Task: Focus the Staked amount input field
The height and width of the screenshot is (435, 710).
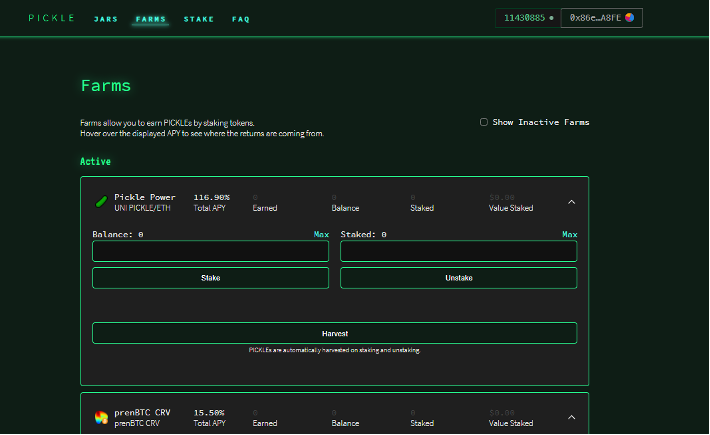Action: [x=459, y=251]
